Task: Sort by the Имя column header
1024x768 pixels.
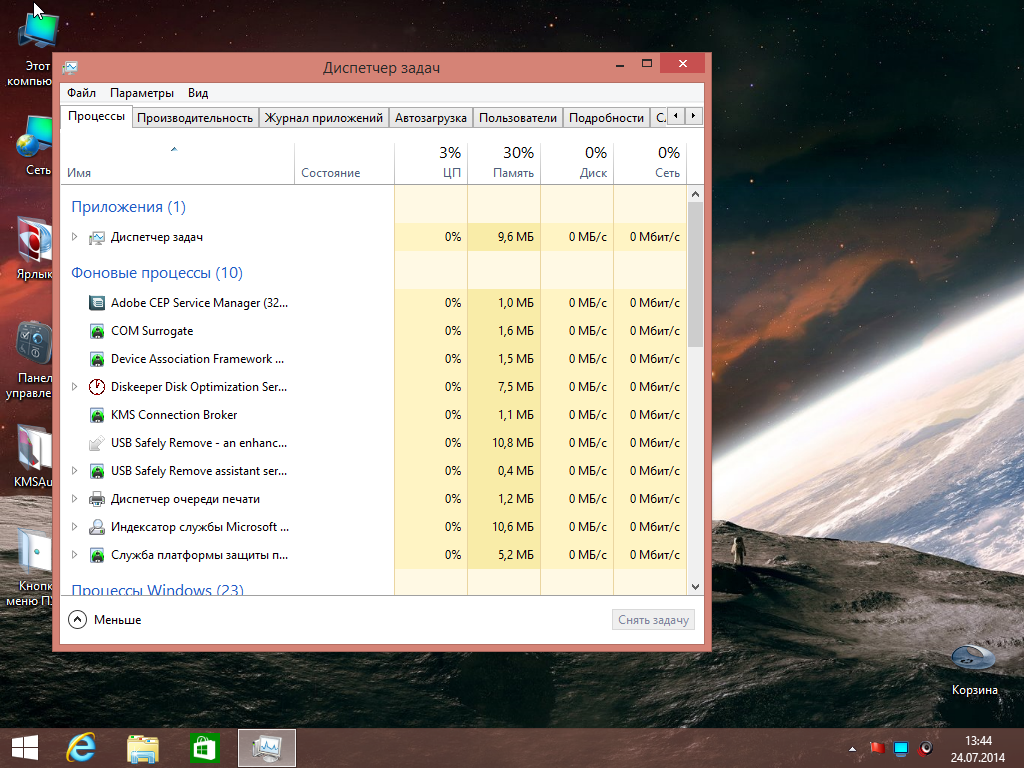Action: 178,163
